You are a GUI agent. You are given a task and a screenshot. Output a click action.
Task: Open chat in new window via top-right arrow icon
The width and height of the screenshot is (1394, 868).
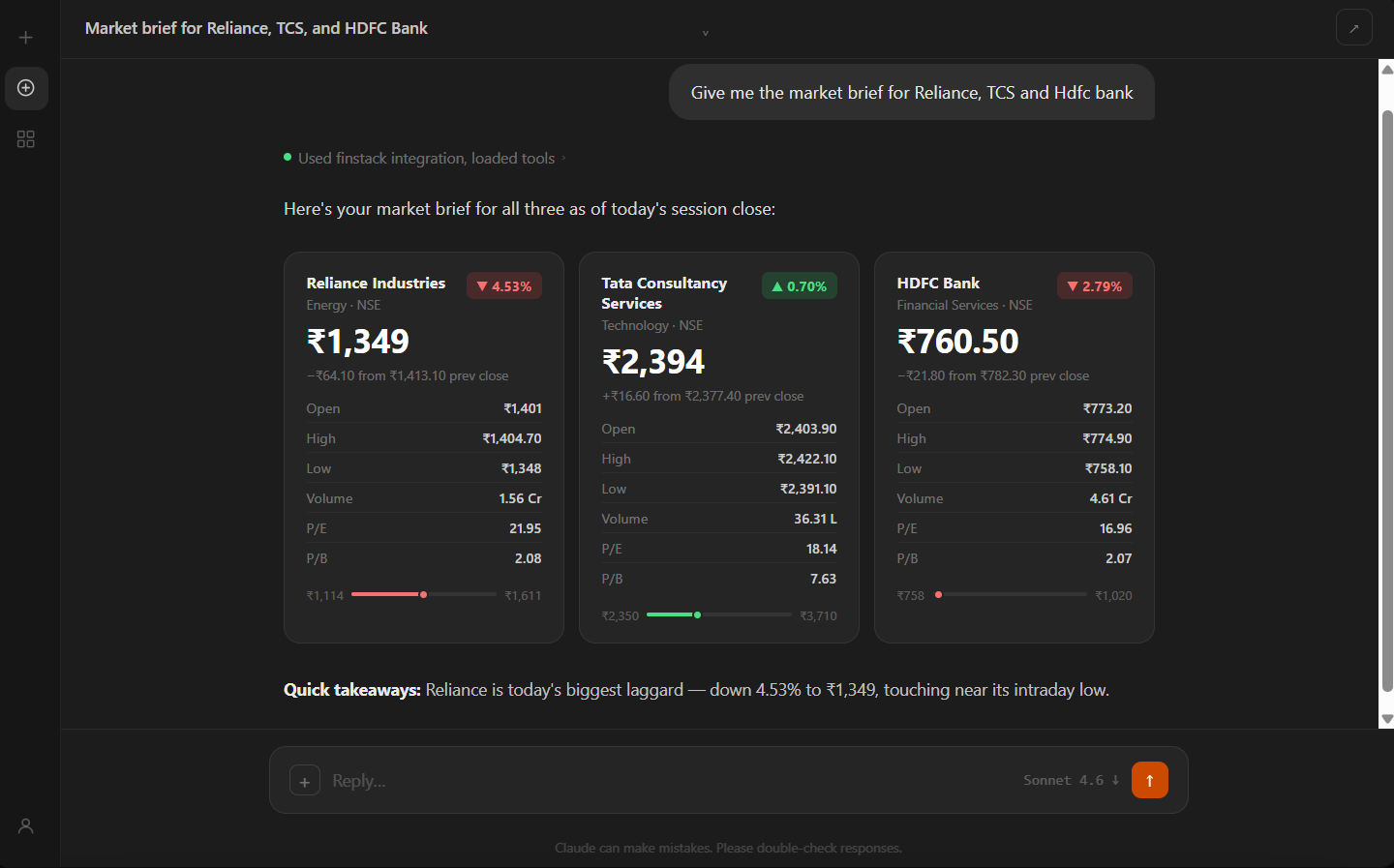point(1354,27)
